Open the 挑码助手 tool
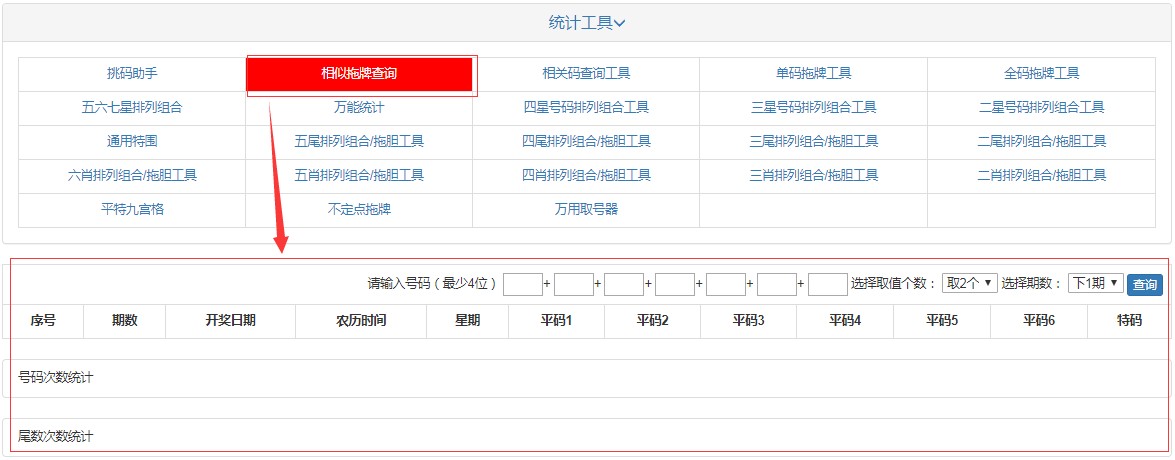This screenshot has width=1175, height=460. (x=132, y=73)
